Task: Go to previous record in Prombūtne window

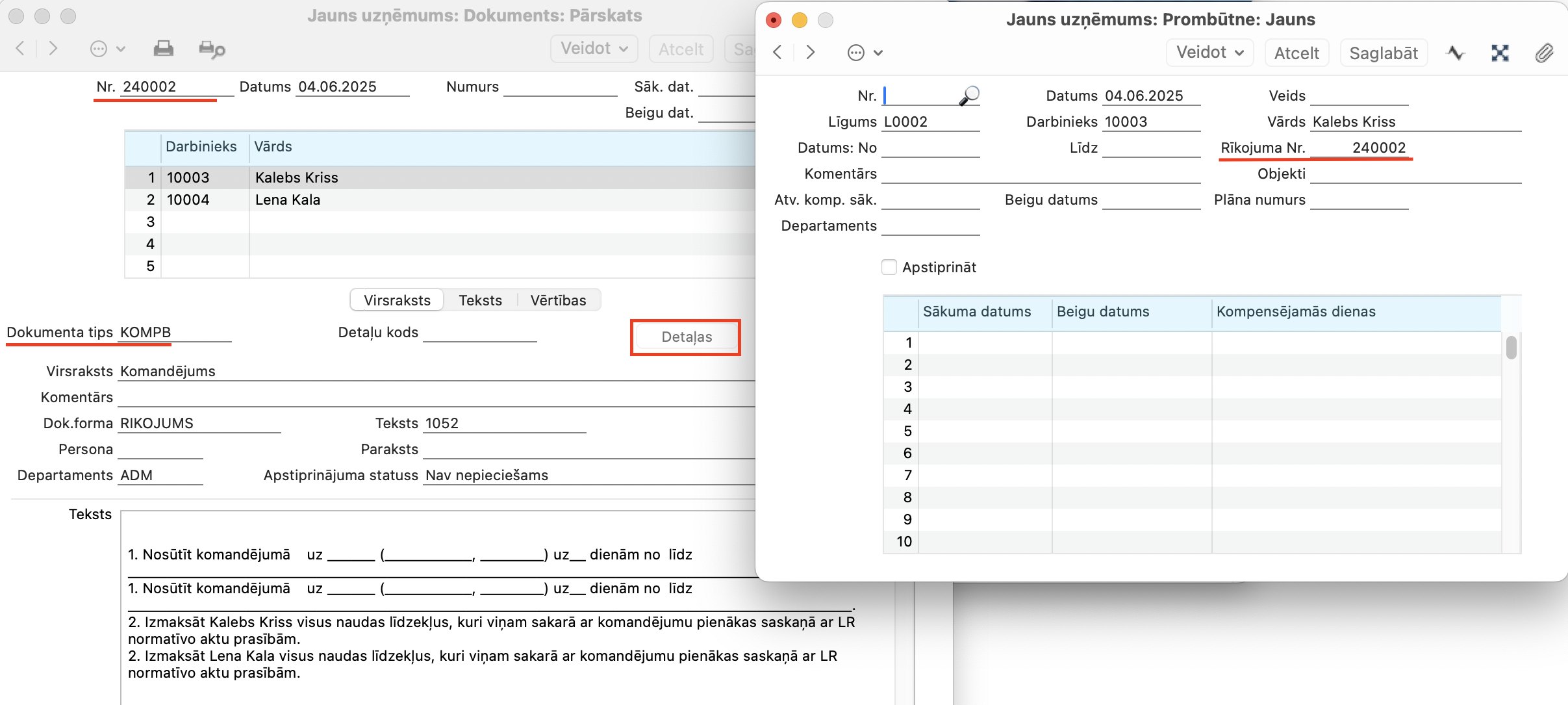Action: (x=778, y=53)
